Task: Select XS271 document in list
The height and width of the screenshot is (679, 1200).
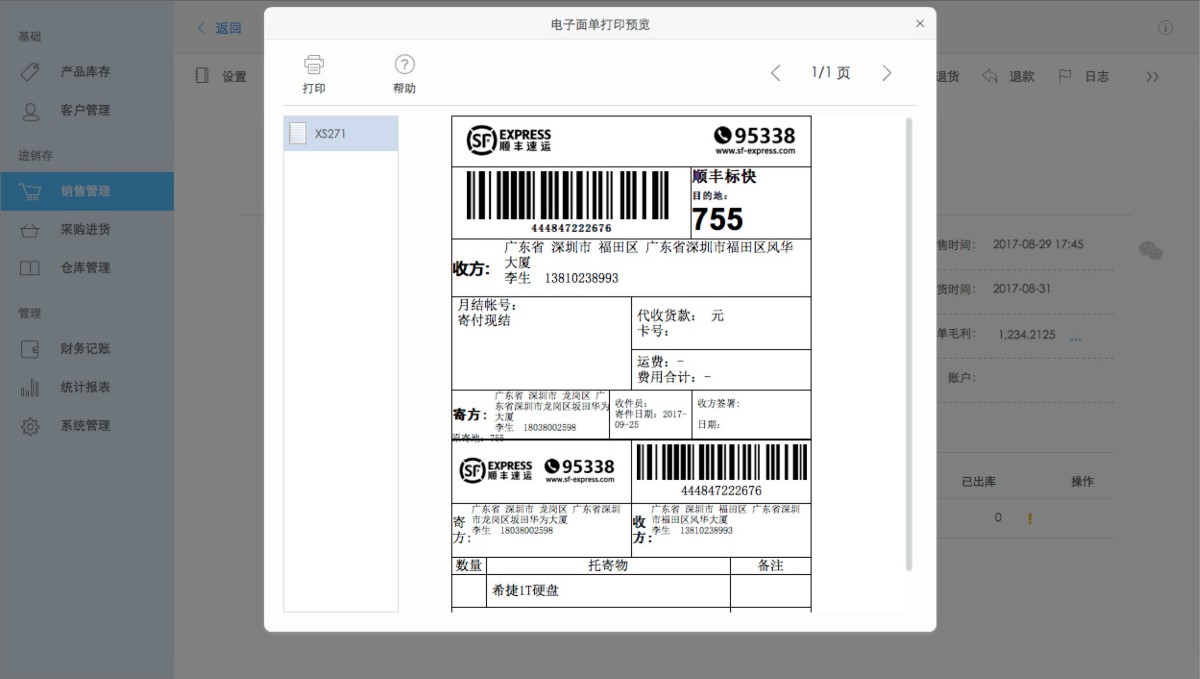Action: point(340,133)
